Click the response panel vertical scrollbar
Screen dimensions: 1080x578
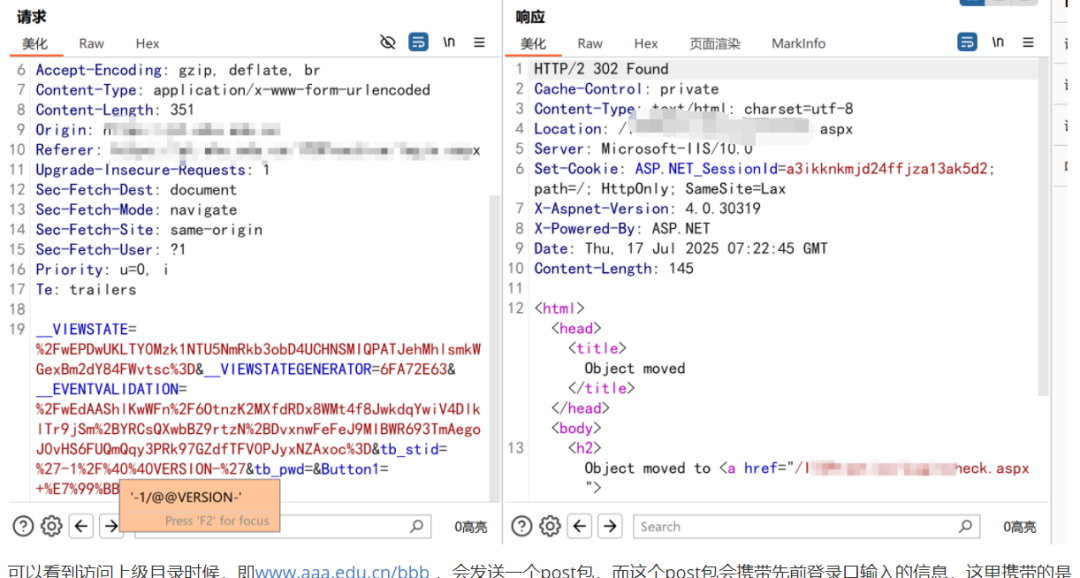click(x=1042, y=227)
